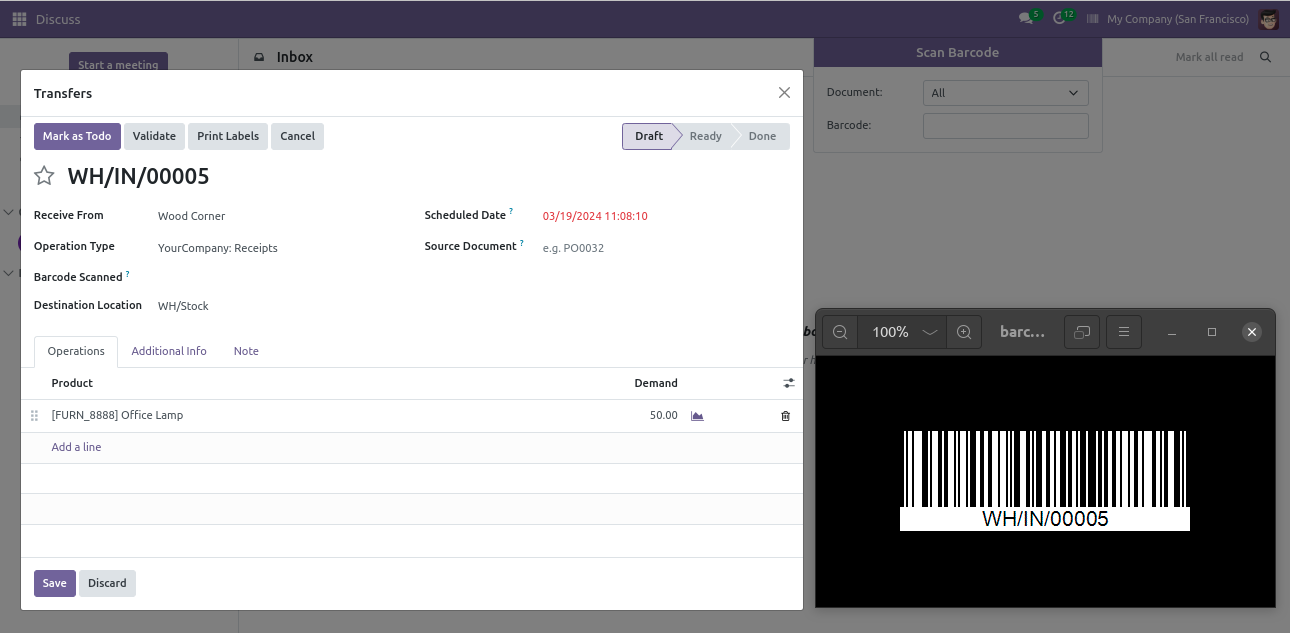Click the Discuss app title
This screenshot has height=633, width=1290.
(x=58, y=19)
